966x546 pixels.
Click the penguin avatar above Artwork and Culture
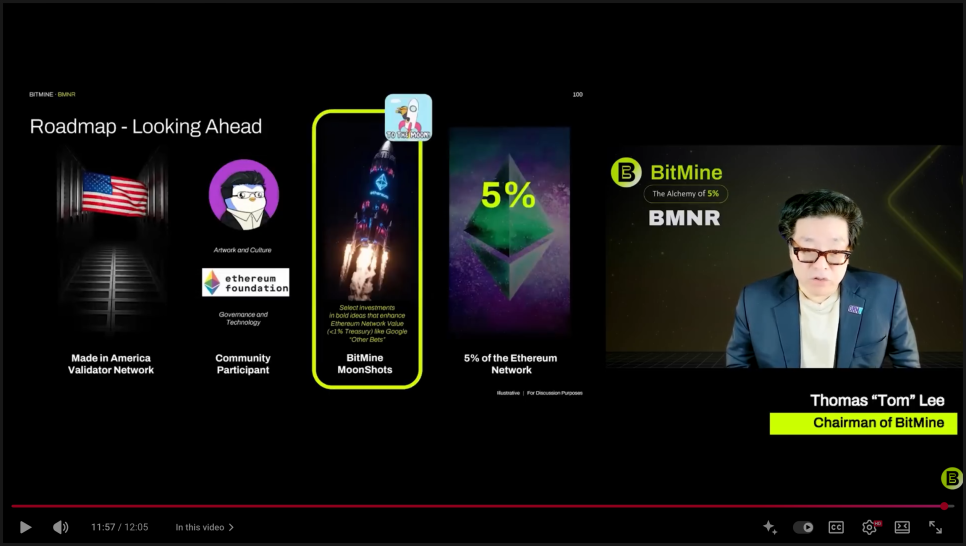pyautogui.click(x=243, y=195)
